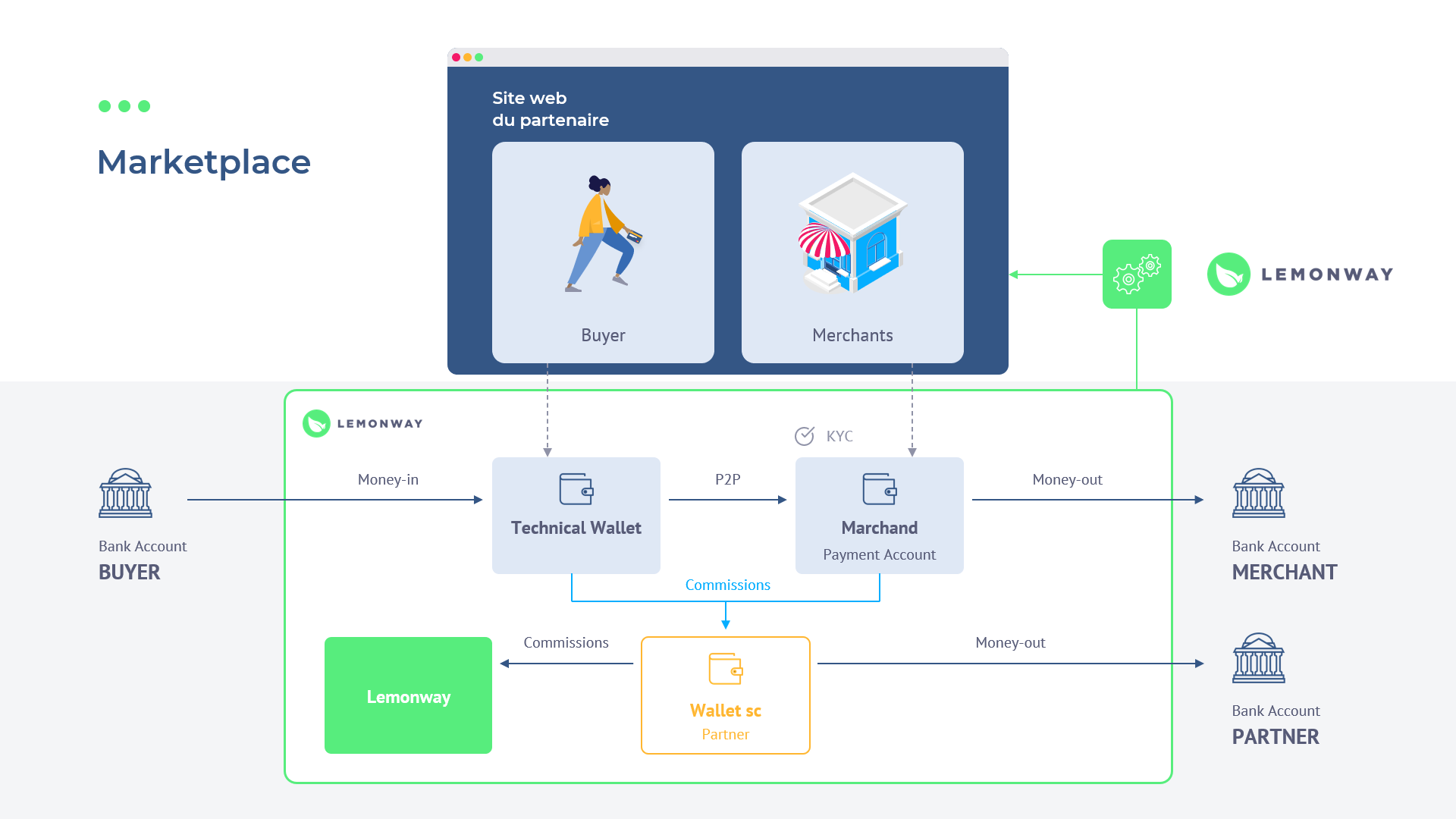
Task: Click the green browser window dot
Action: tap(479, 57)
